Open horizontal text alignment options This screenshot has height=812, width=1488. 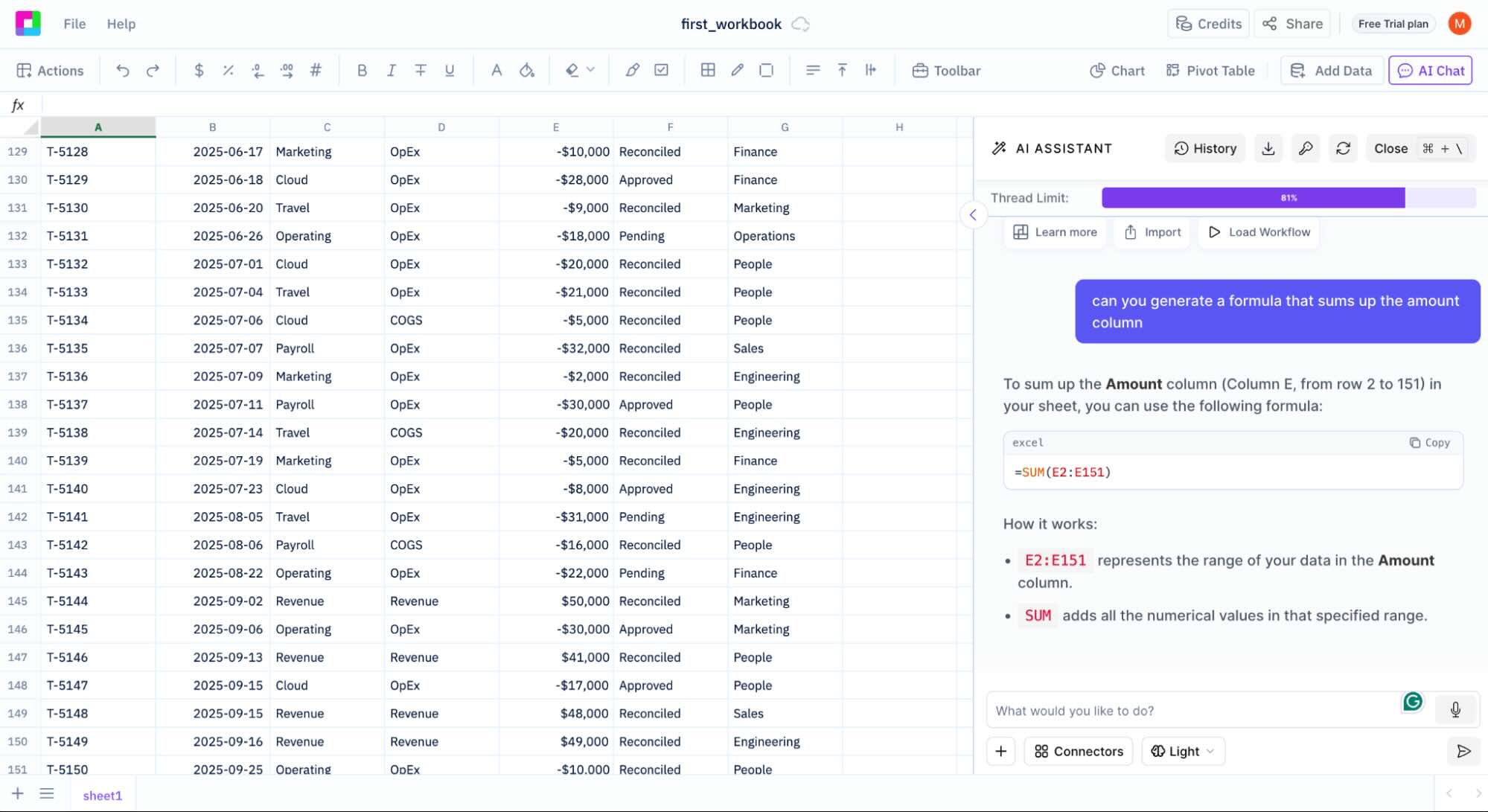pyautogui.click(x=813, y=71)
